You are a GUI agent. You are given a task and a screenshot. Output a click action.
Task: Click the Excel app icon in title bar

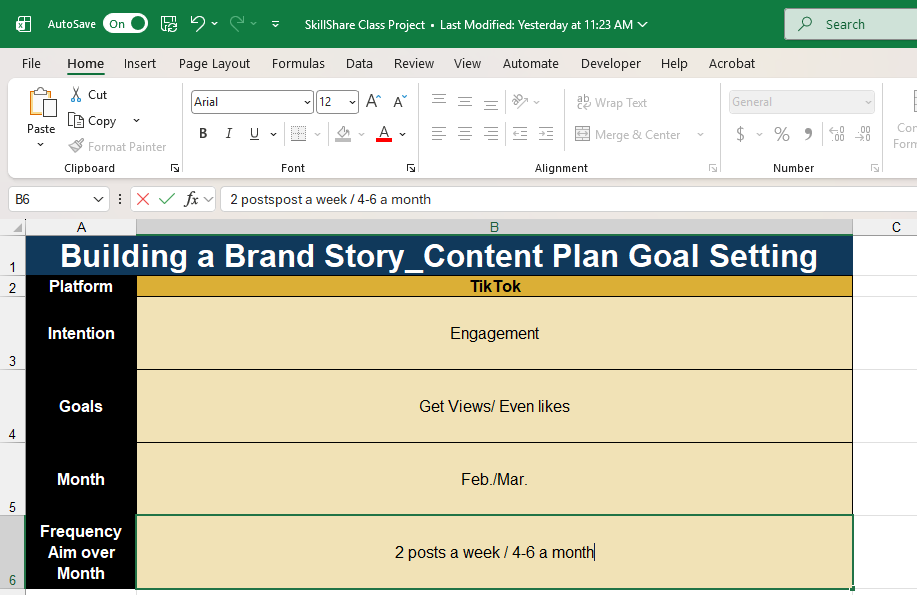point(23,24)
